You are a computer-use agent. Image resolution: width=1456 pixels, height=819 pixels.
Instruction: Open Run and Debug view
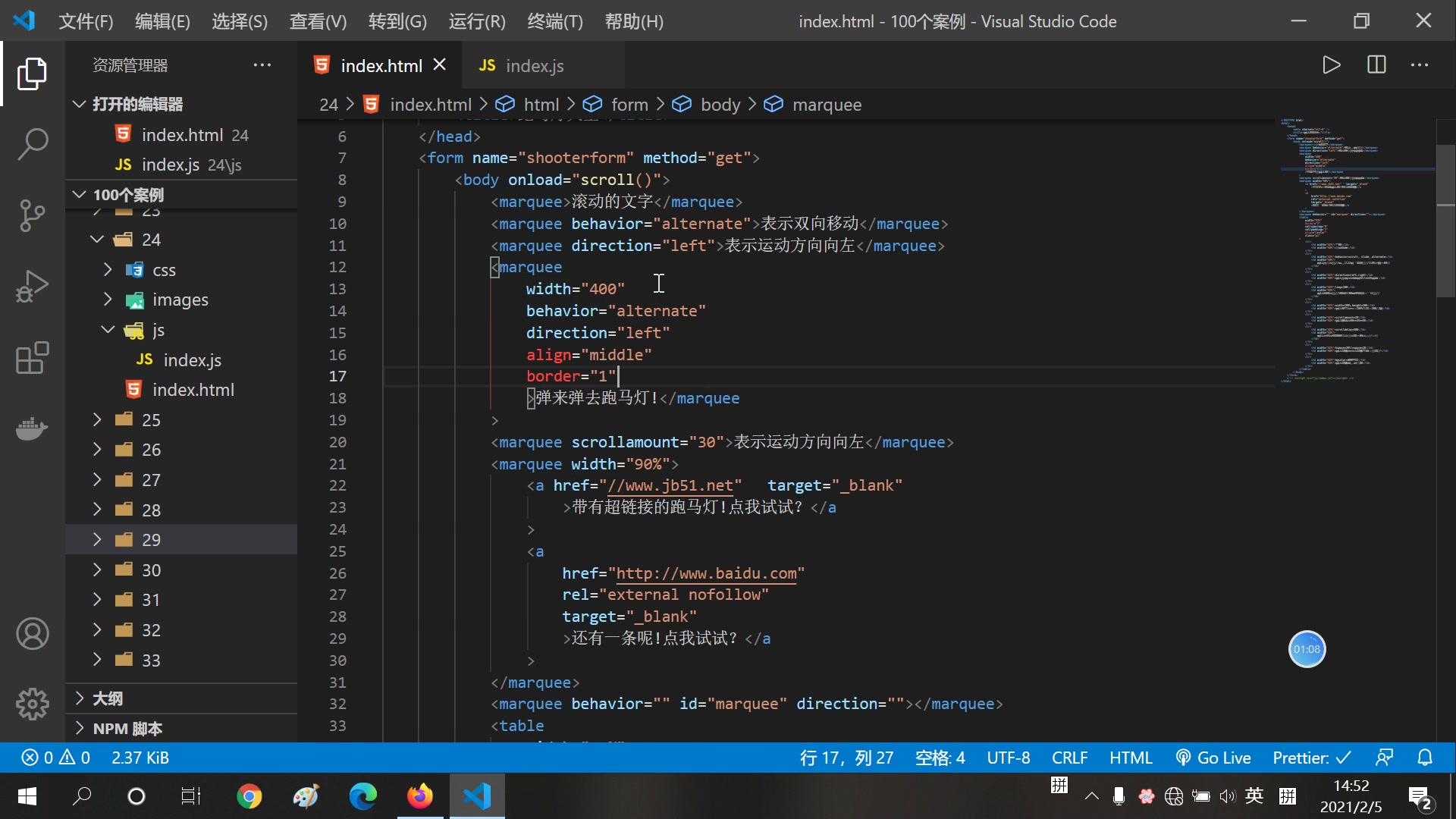[x=33, y=287]
